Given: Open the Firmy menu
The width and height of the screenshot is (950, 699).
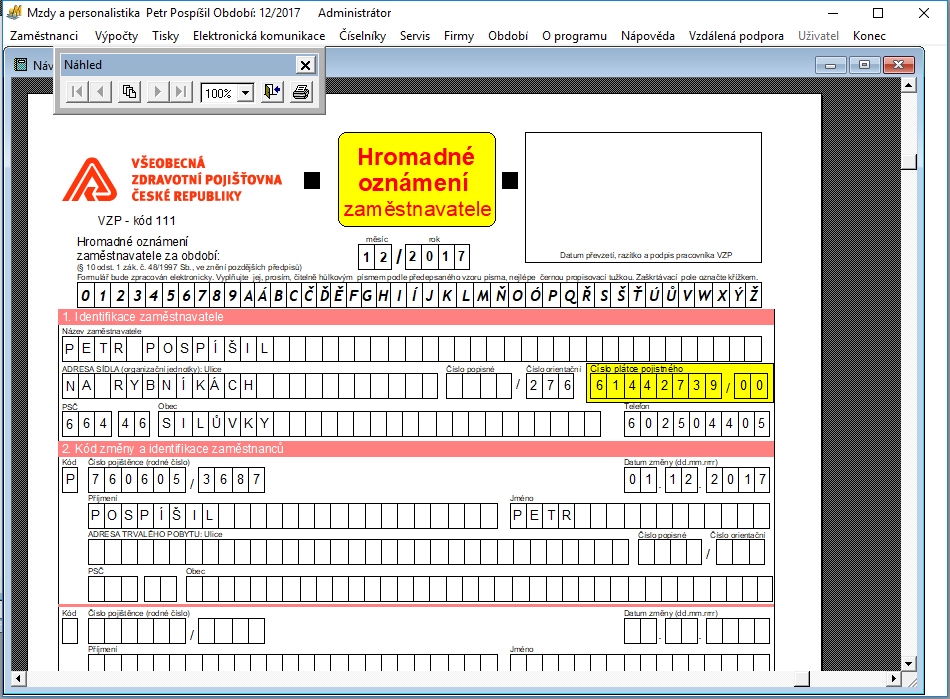Looking at the screenshot, I should [x=459, y=36].
